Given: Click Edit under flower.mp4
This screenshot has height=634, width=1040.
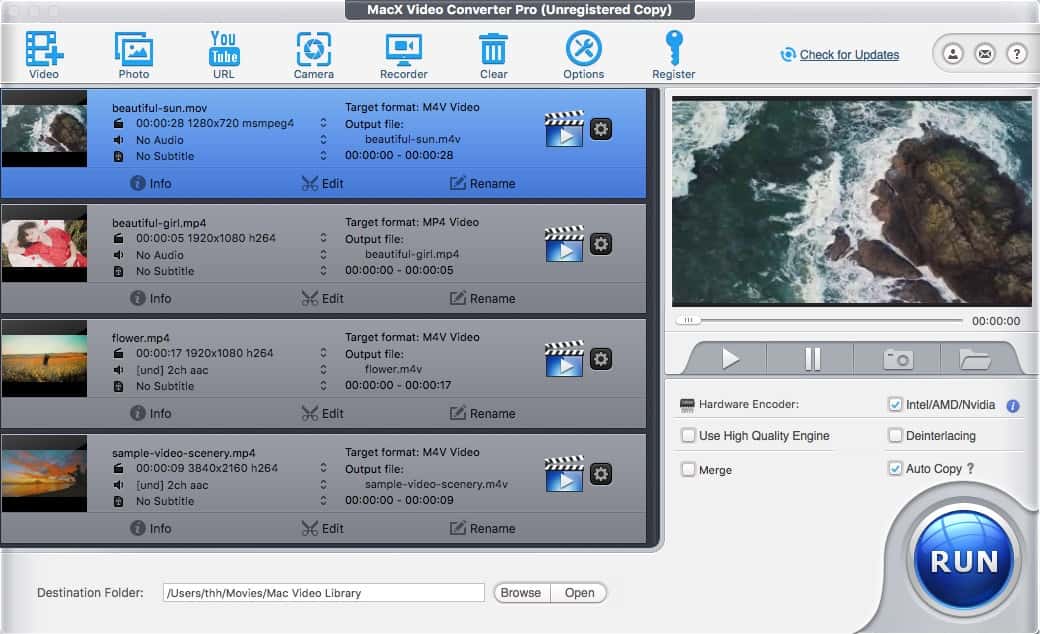Looking at the screenshot, I should 322,413.
